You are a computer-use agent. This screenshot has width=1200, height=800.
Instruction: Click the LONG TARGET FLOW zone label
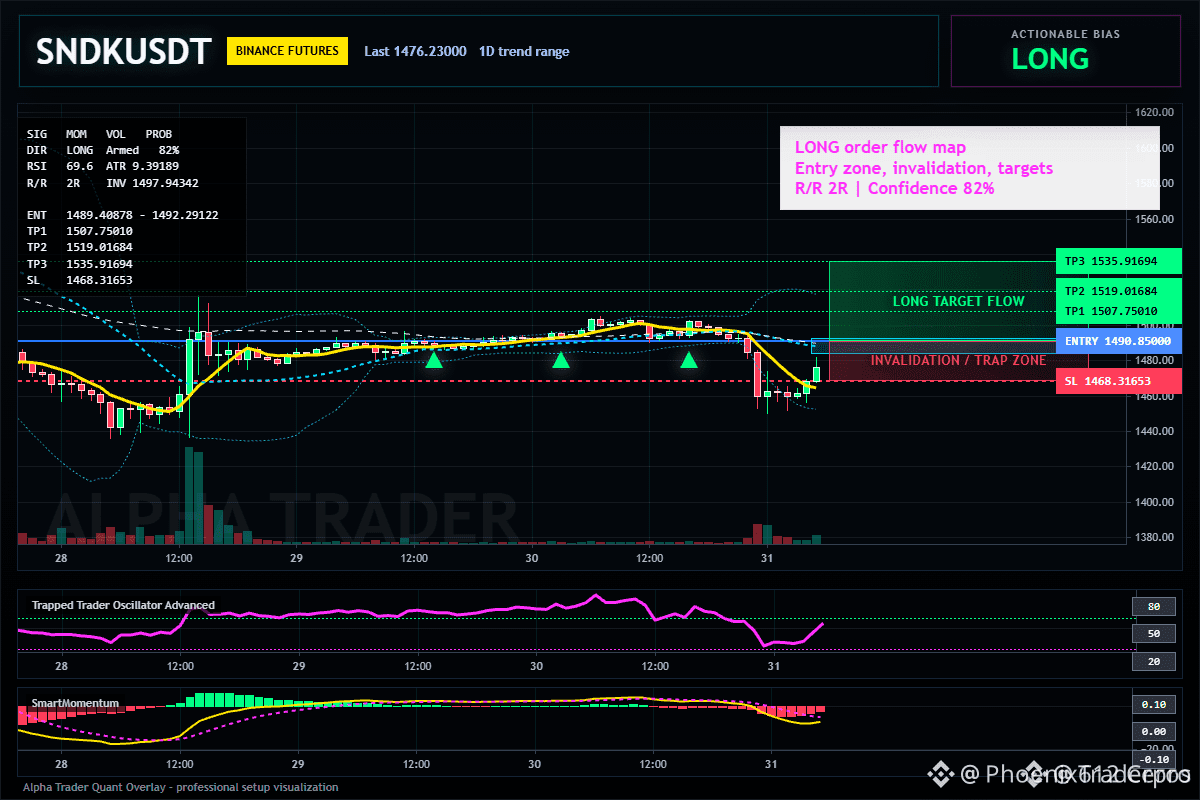(958, 301)
